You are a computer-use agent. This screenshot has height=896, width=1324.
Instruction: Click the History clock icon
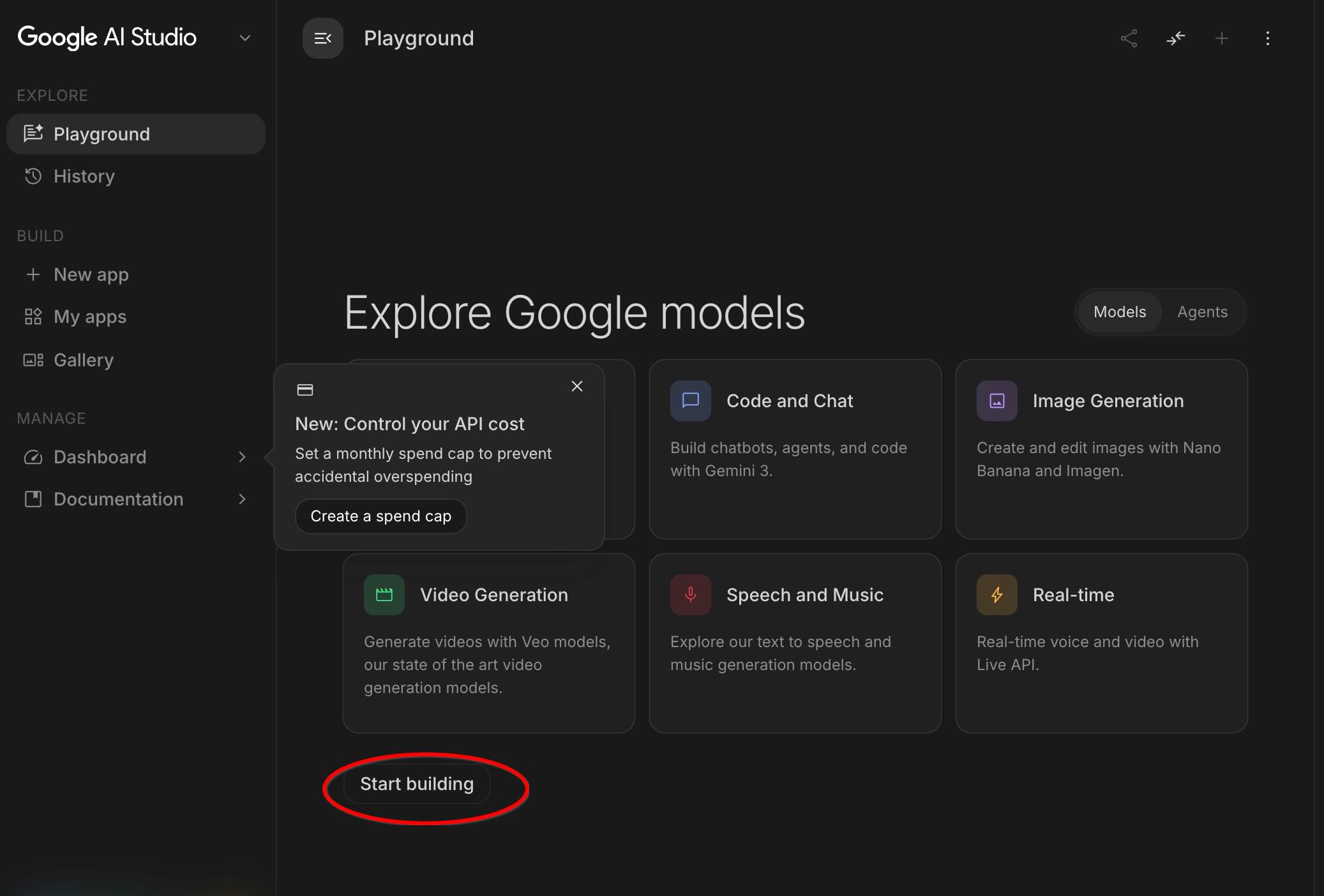33,176
